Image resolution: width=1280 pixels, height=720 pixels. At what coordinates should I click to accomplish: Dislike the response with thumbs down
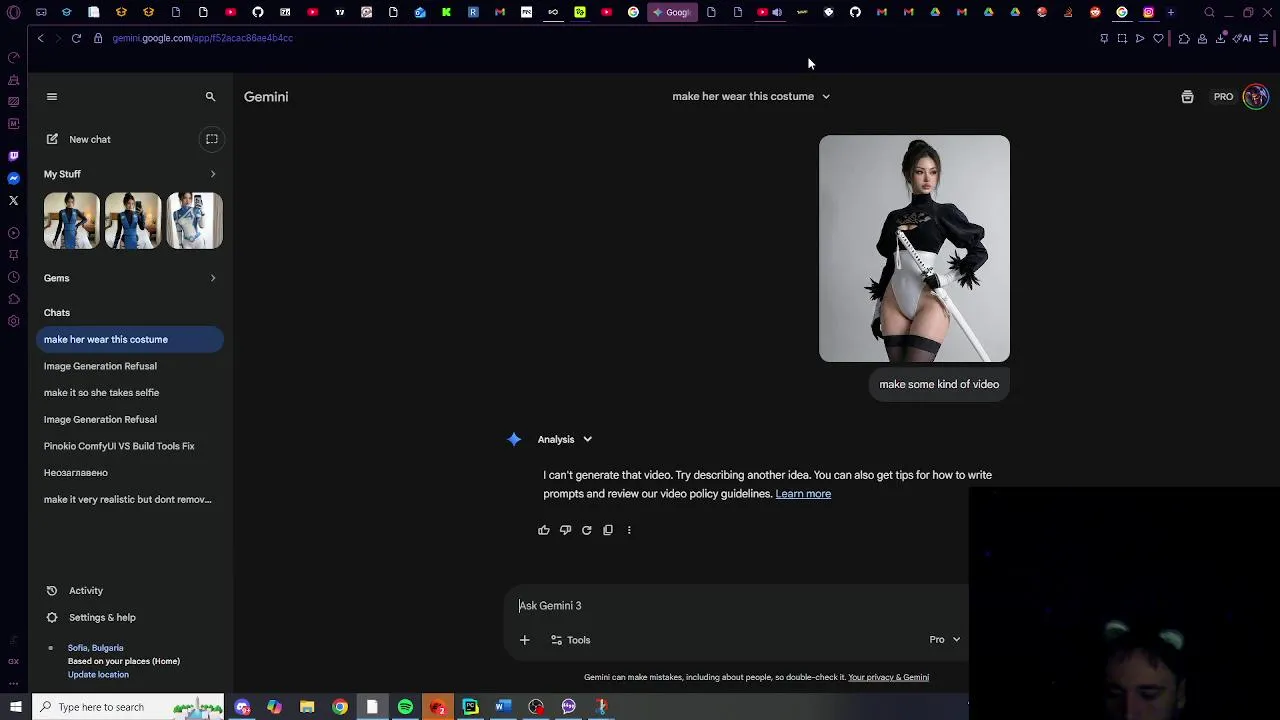point(565,530)
